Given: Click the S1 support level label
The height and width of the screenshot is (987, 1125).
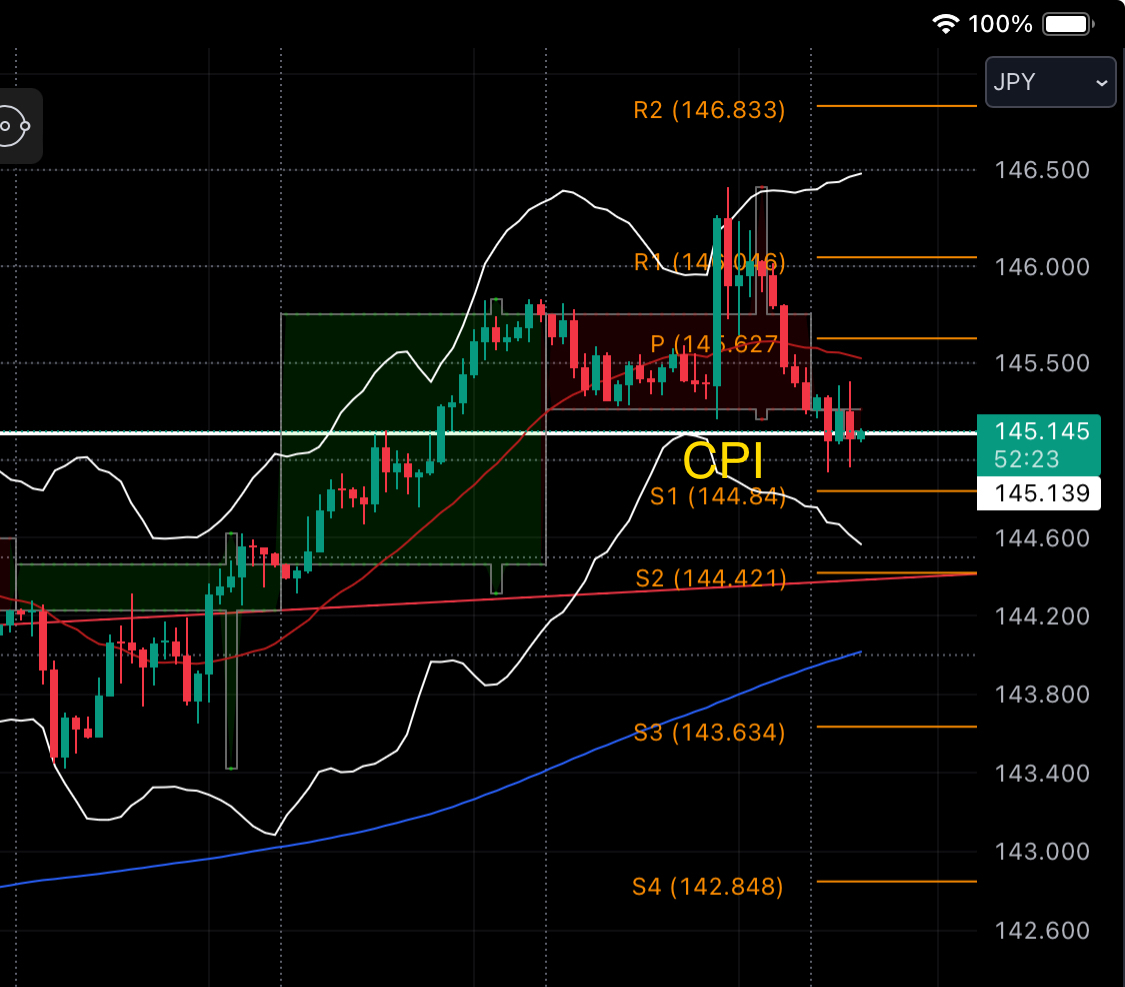Looking at the screenshot, I should click(x=717, y=495).
